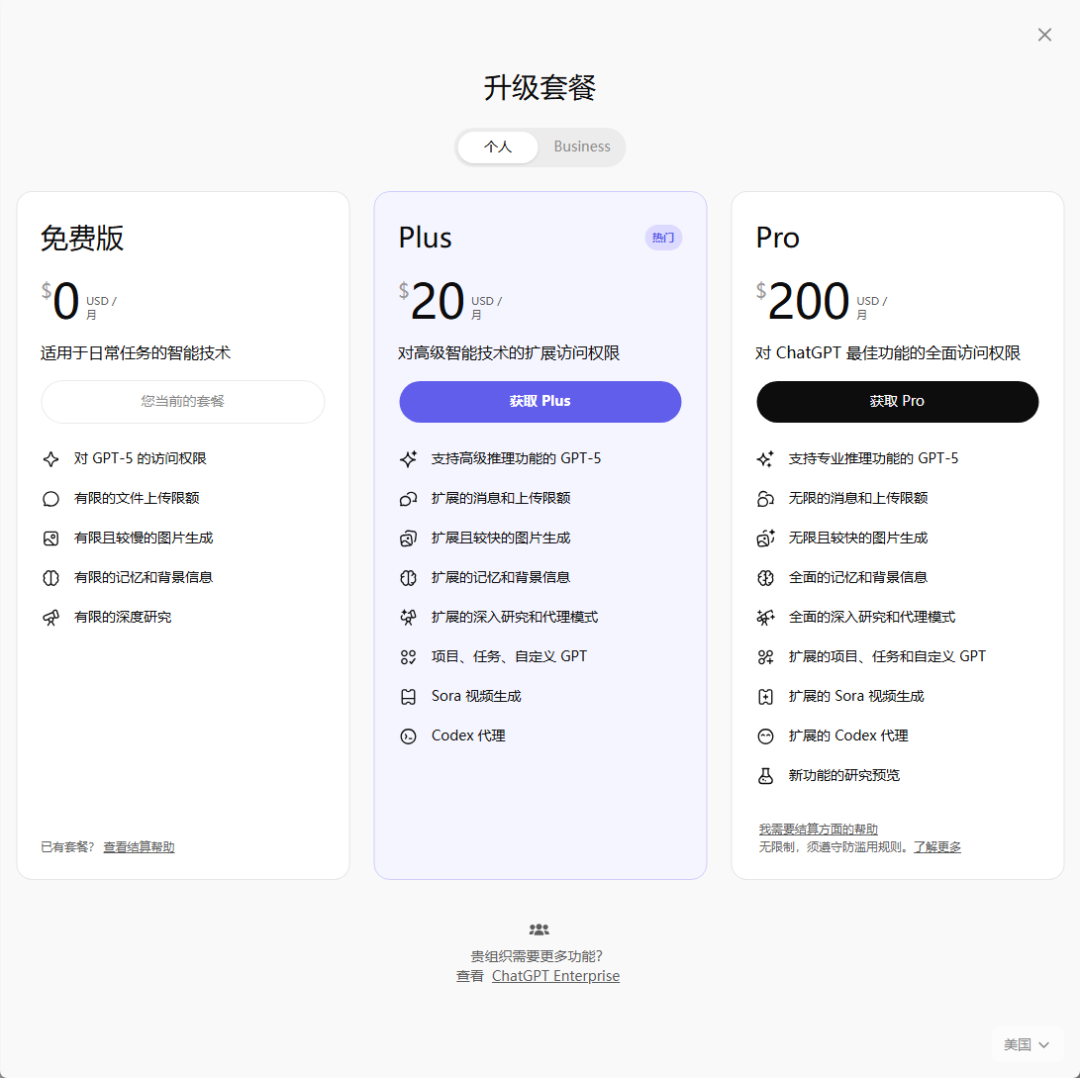Click the brain icon beside 有限的记忆和背景信息
1080x1078 pixels.
(x=51, y=578)
